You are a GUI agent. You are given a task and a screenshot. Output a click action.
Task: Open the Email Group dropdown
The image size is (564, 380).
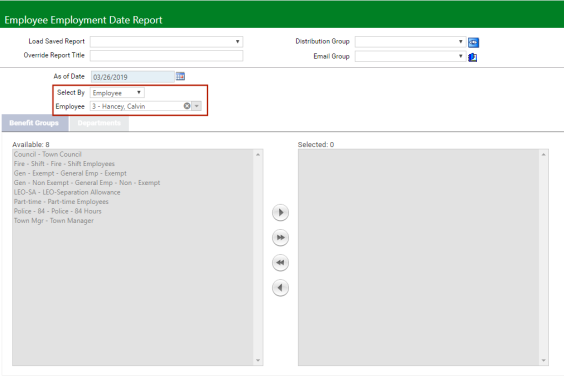click(410, 56)
